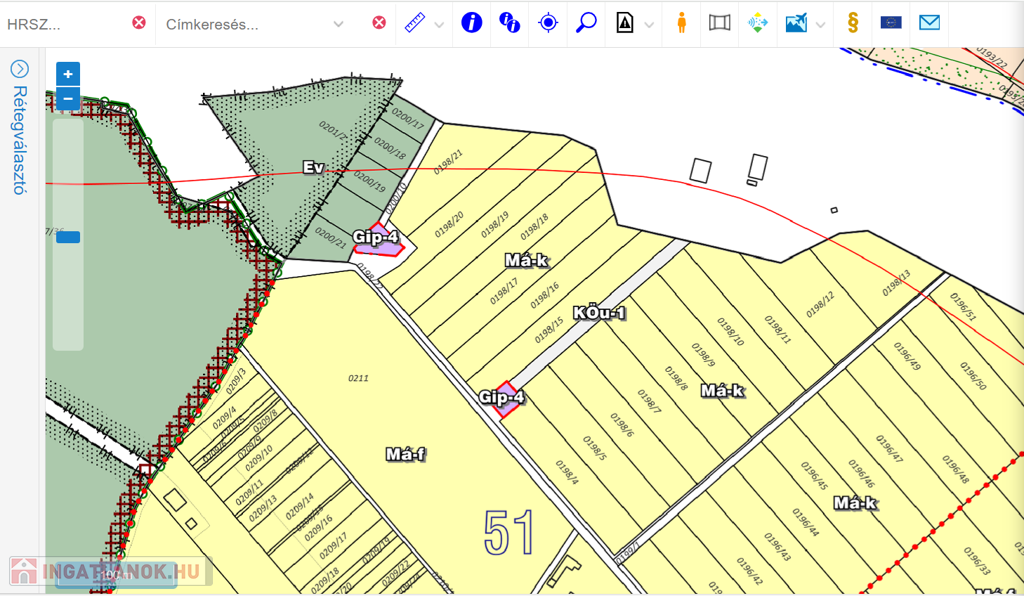Screen dimensions: 1024x596
Task: Open the document print icon
Action: 625,23
